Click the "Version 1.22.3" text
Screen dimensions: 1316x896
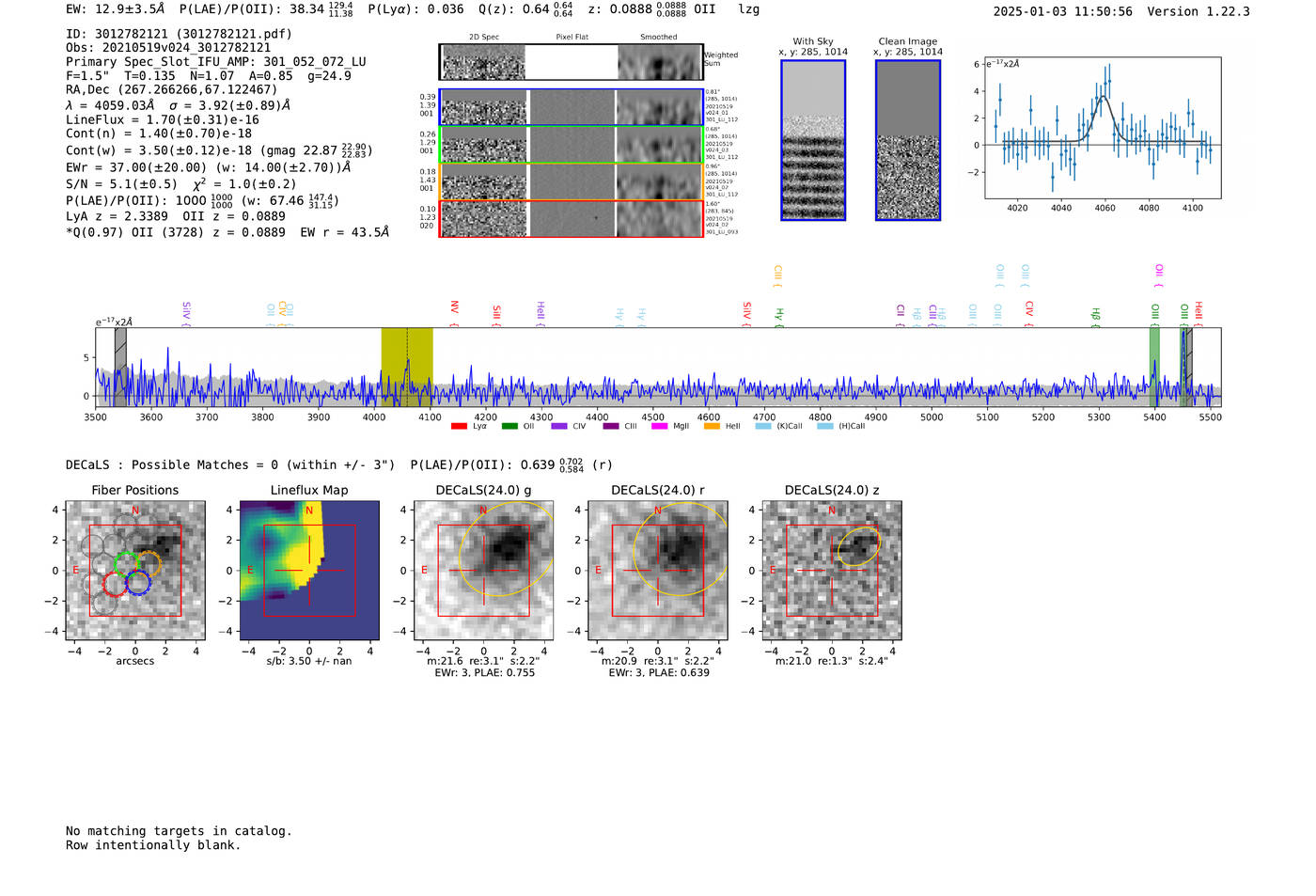coord(1198,11)
